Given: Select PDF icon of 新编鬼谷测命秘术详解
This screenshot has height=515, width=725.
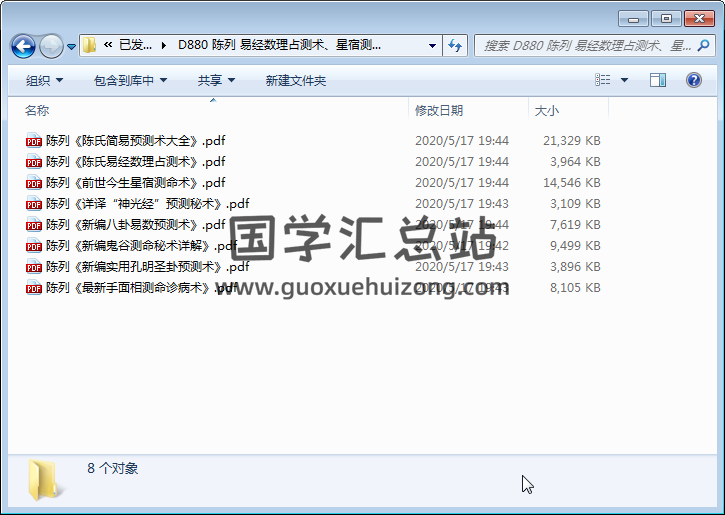Looking at the screenshot, I should [34, 245].
